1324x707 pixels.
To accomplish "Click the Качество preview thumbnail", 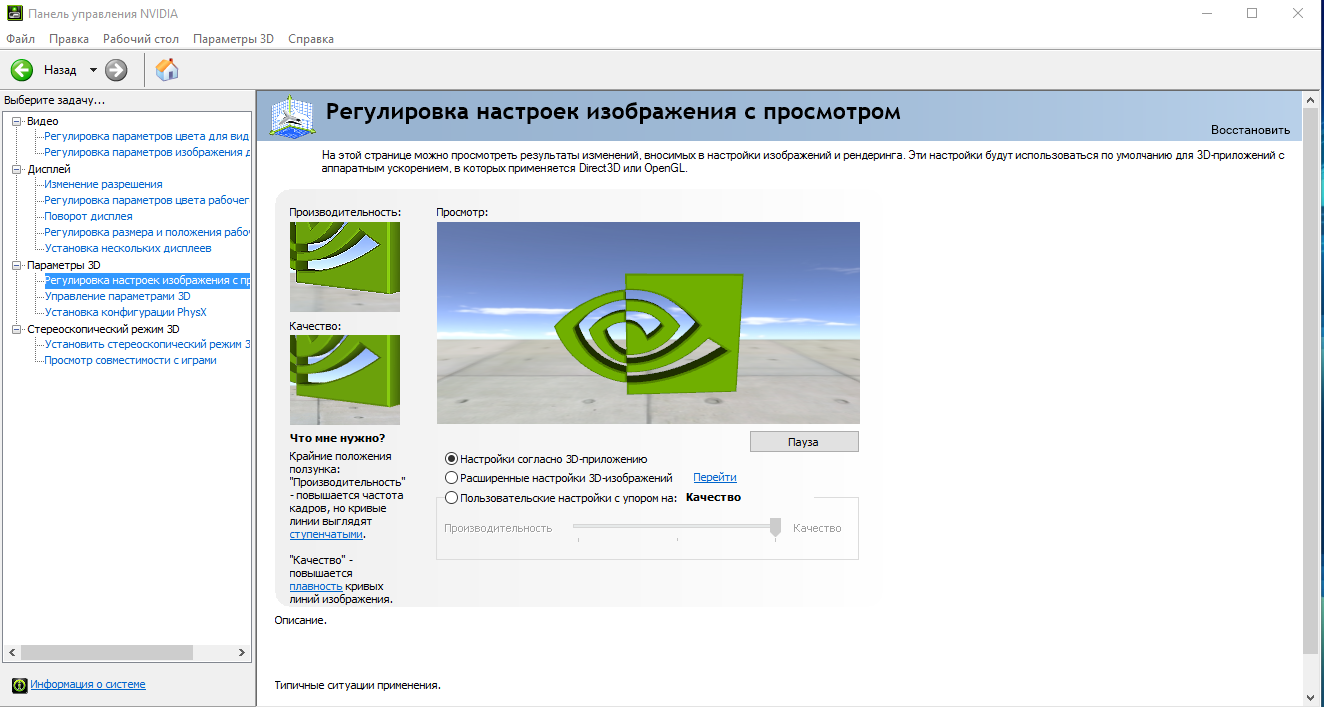I will (x=345, y=380).
